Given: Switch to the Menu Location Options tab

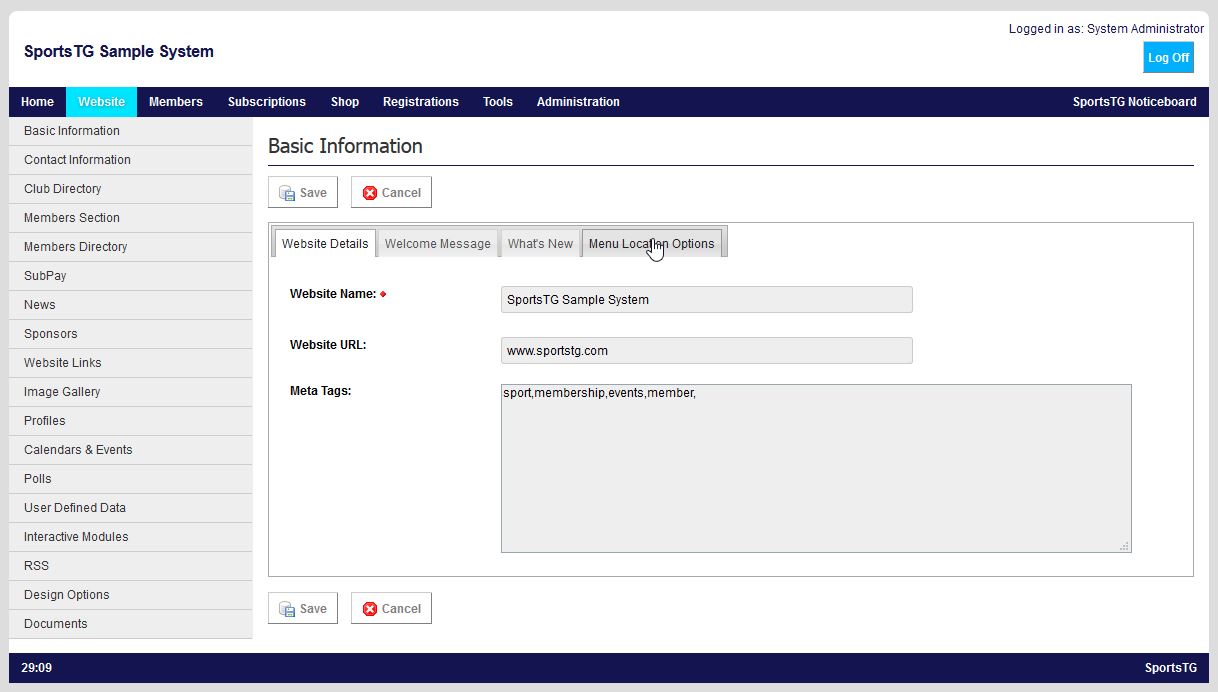Looking at the screenshot, I should click(x=652, y=243).
